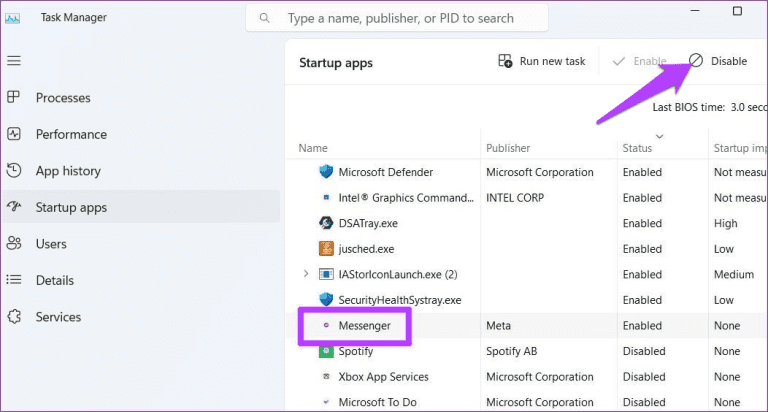
Task: Click the Disable circle-slash icon
Action: (x=696, y=60)
